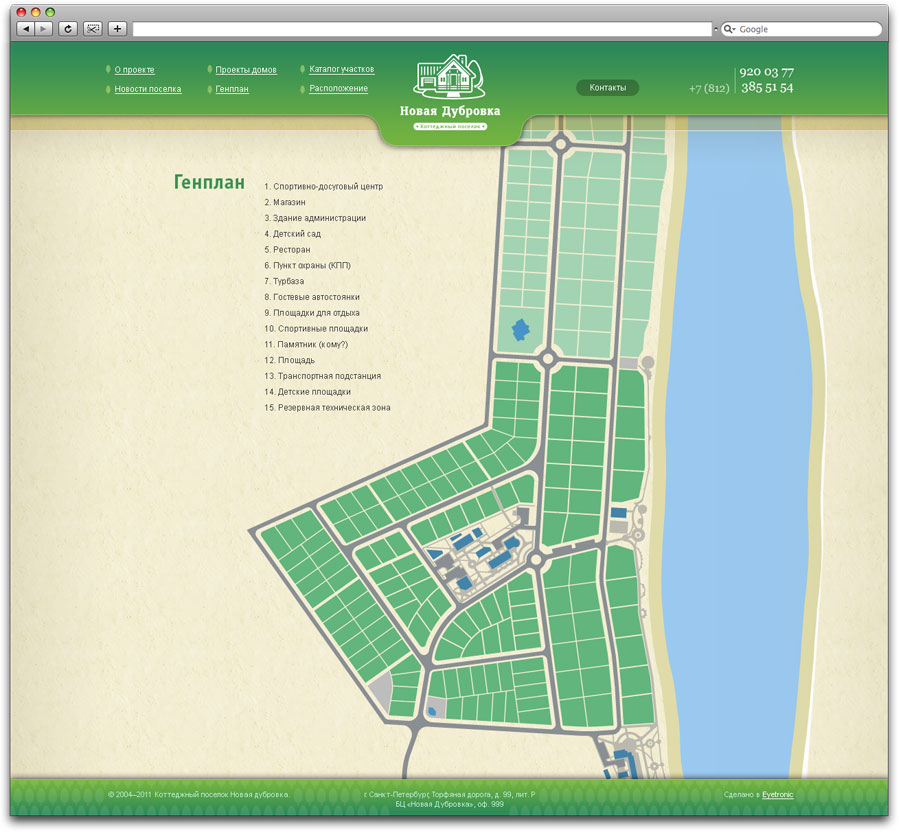Select '1. Спортивно-досуговый центр' in the legend
This screenshot has width=899, height=832.
(x=323, y=186)
